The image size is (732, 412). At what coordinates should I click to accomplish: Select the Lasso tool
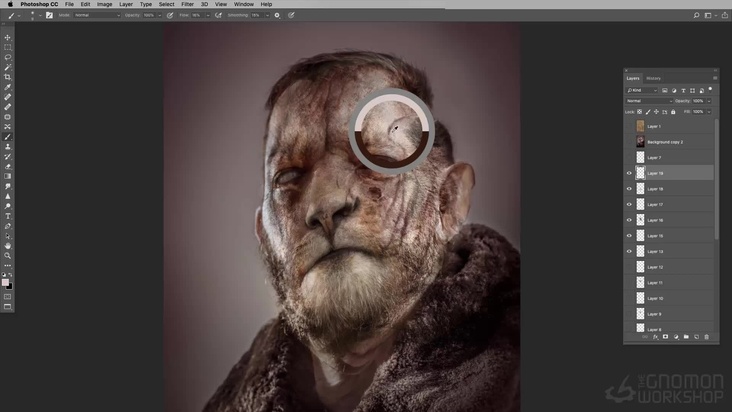7,57
